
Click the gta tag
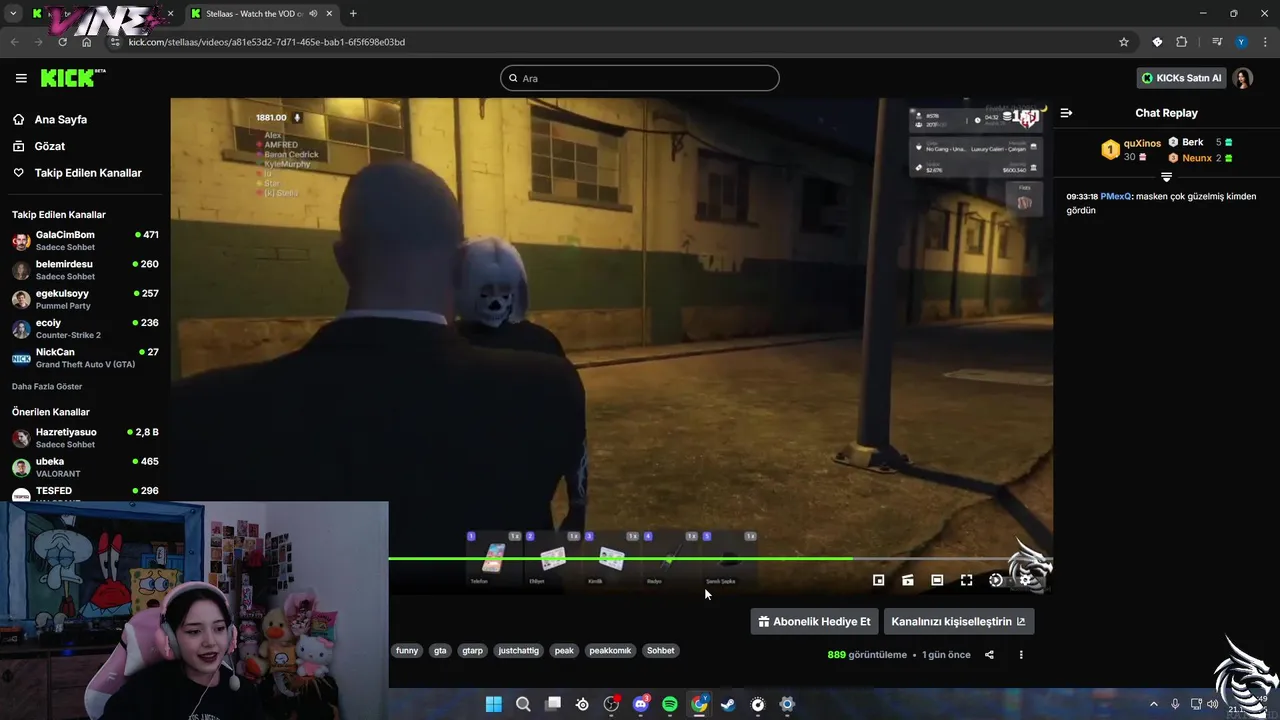tap(440, 650)
